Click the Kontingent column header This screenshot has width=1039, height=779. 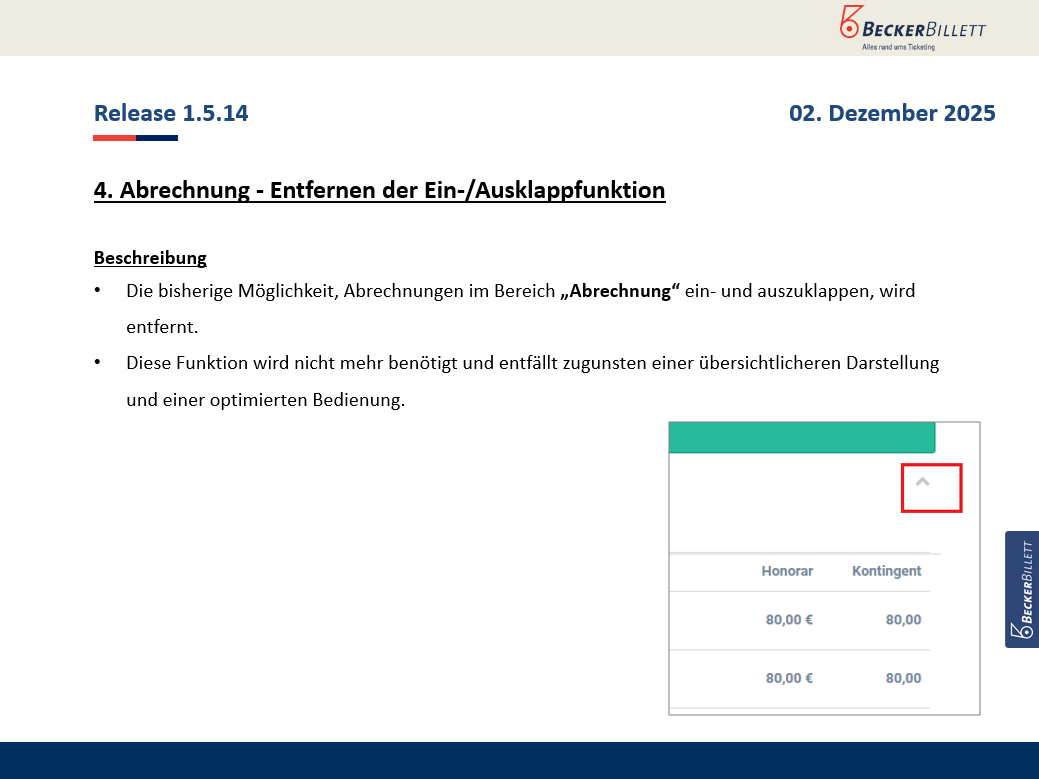click(886, 571)
